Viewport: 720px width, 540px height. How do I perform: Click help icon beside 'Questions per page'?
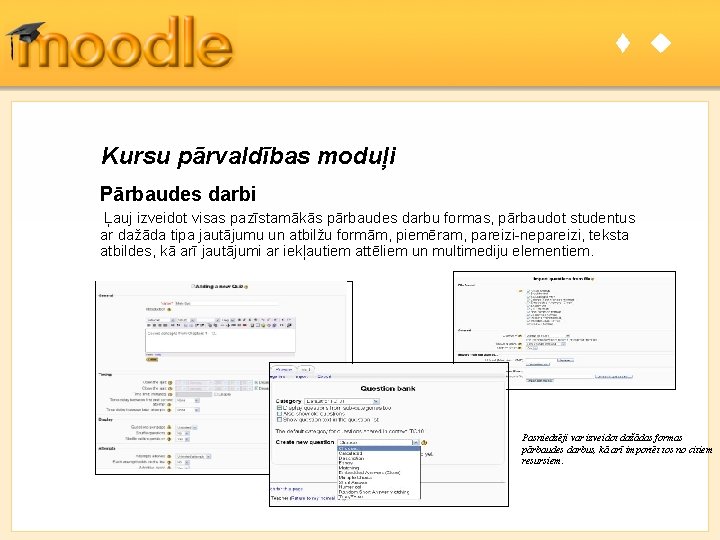coord(169,427)
